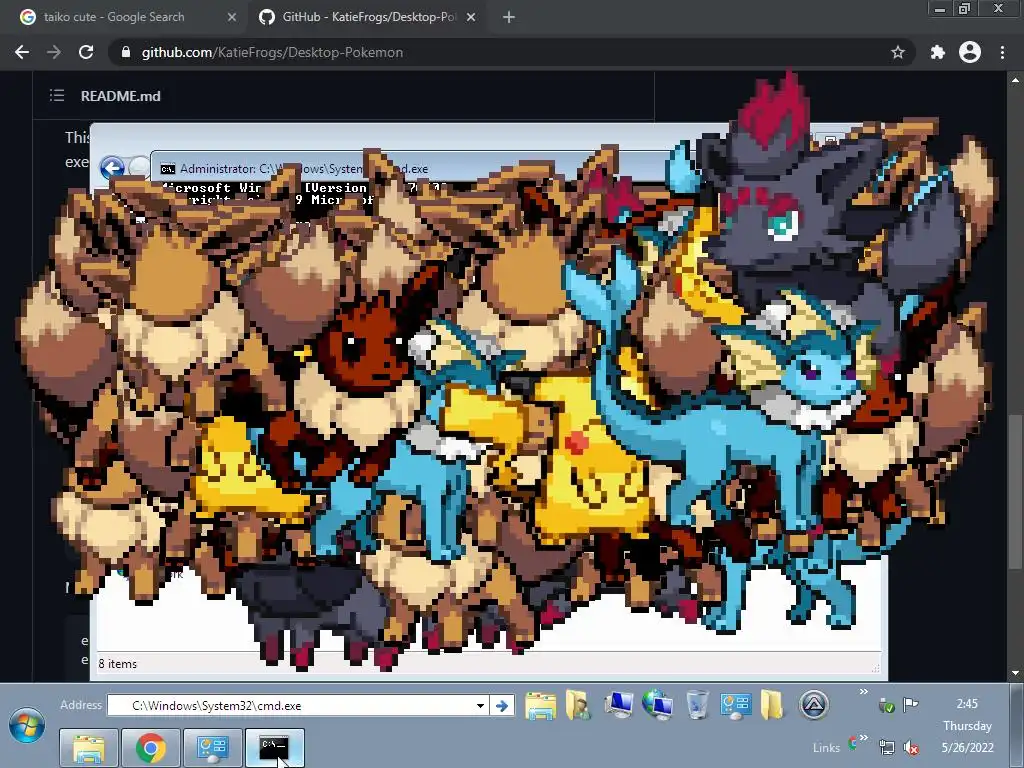Open Chrome extensions puzzle icon
Viewport: 1024px width, 768px height.
click(x=938, y=52)
